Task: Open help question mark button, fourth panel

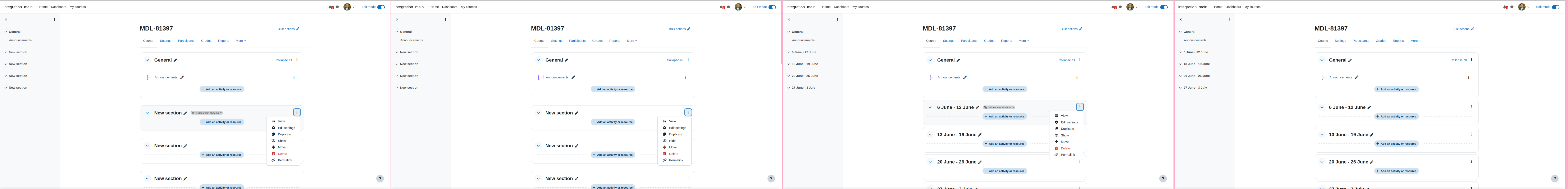Action: (x=1555, y=179)
